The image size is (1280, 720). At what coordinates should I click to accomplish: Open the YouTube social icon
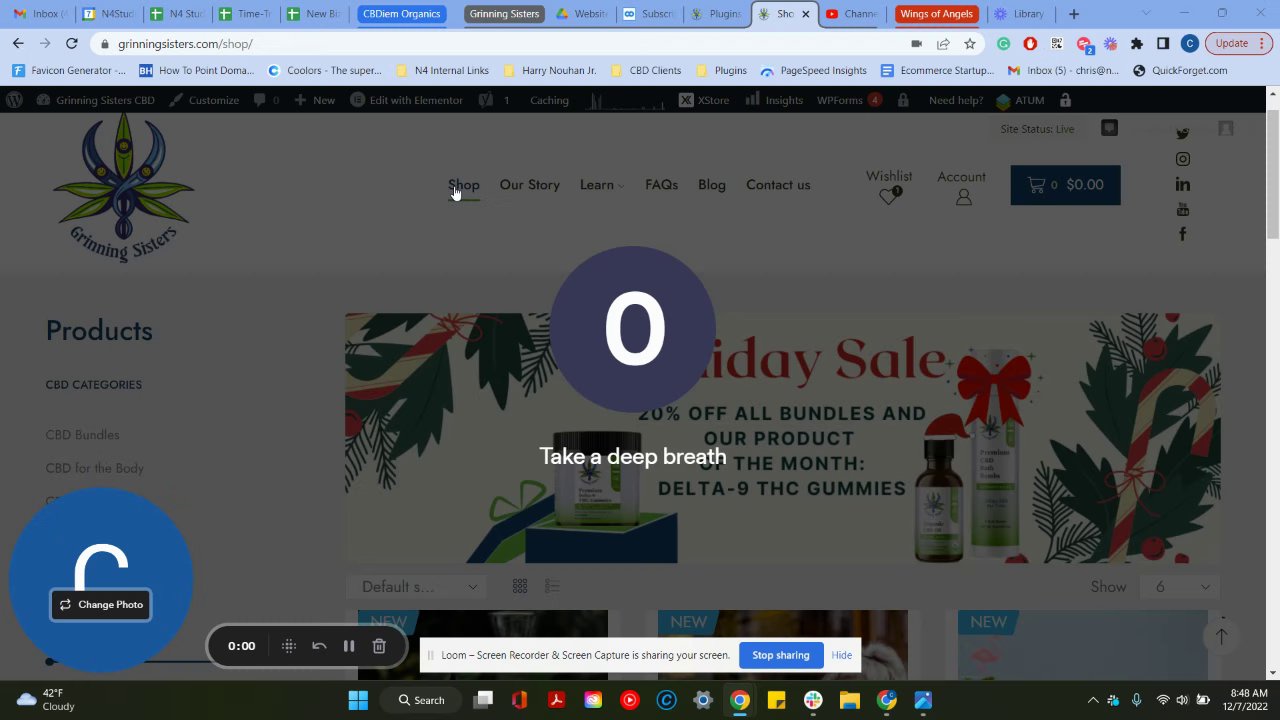point(1183,209)
